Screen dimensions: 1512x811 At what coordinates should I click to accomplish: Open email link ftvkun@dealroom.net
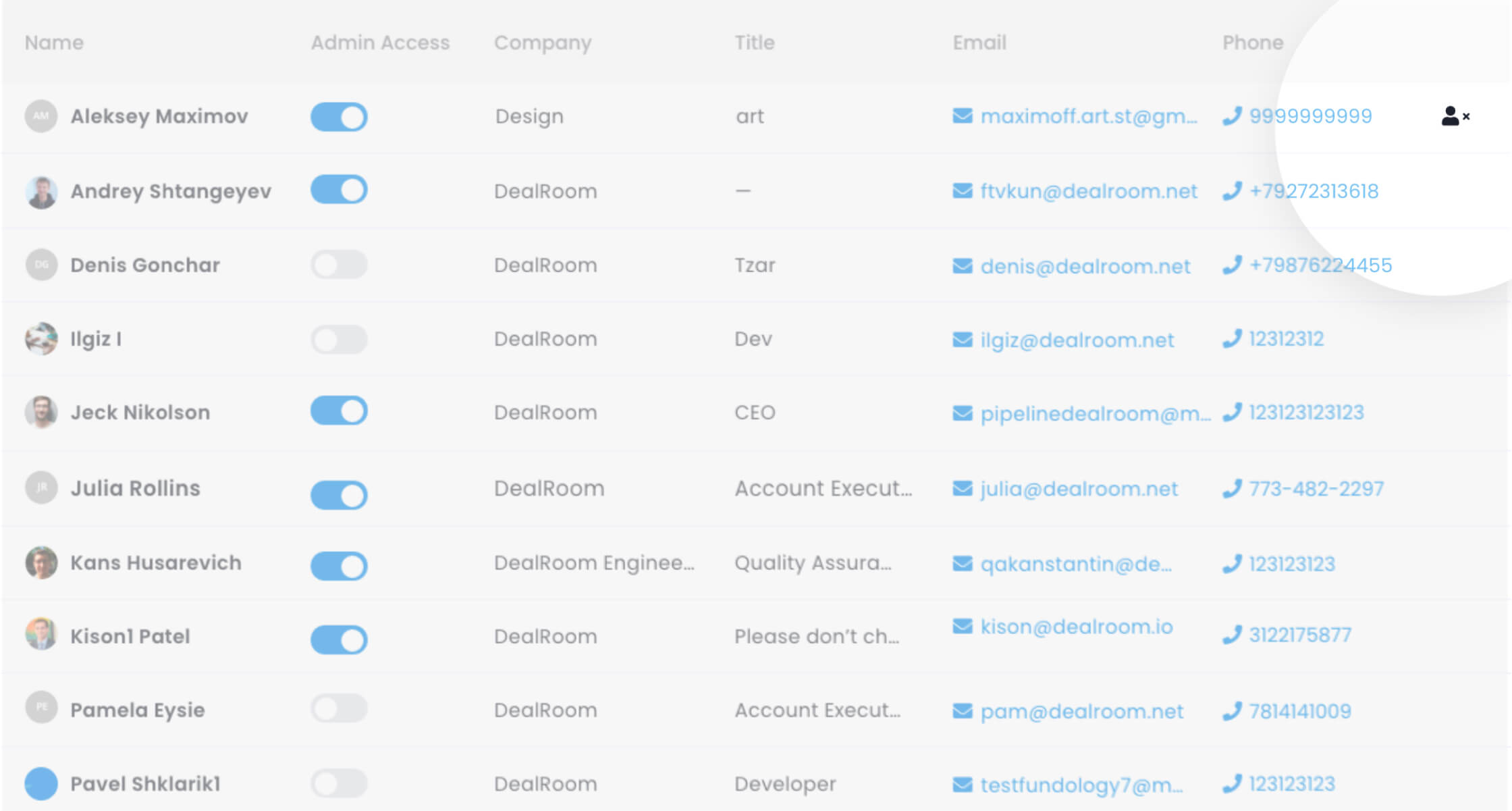click(x=1088, y=192)
